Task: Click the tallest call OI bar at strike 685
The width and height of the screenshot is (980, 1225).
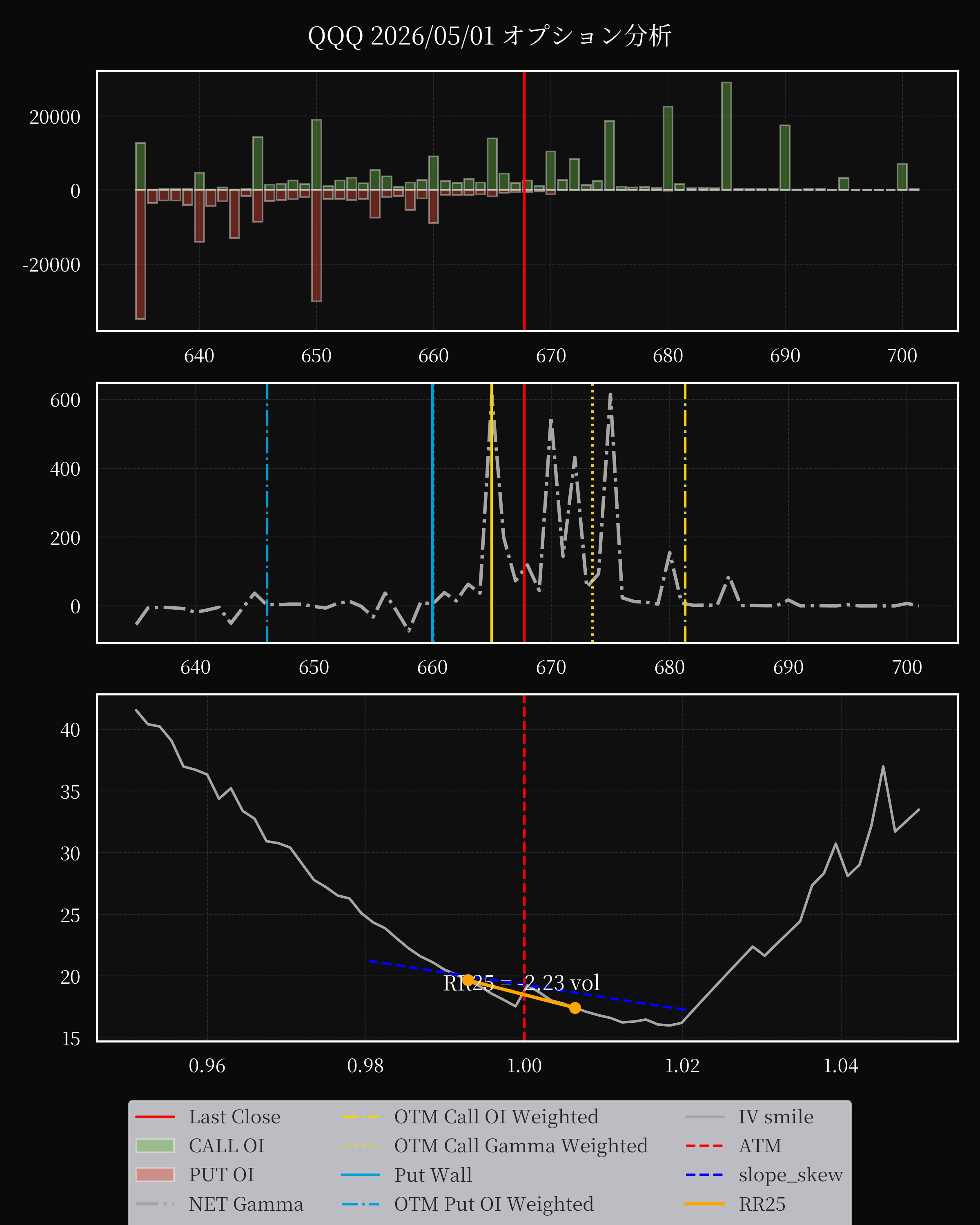Action: tap(726, 136)
